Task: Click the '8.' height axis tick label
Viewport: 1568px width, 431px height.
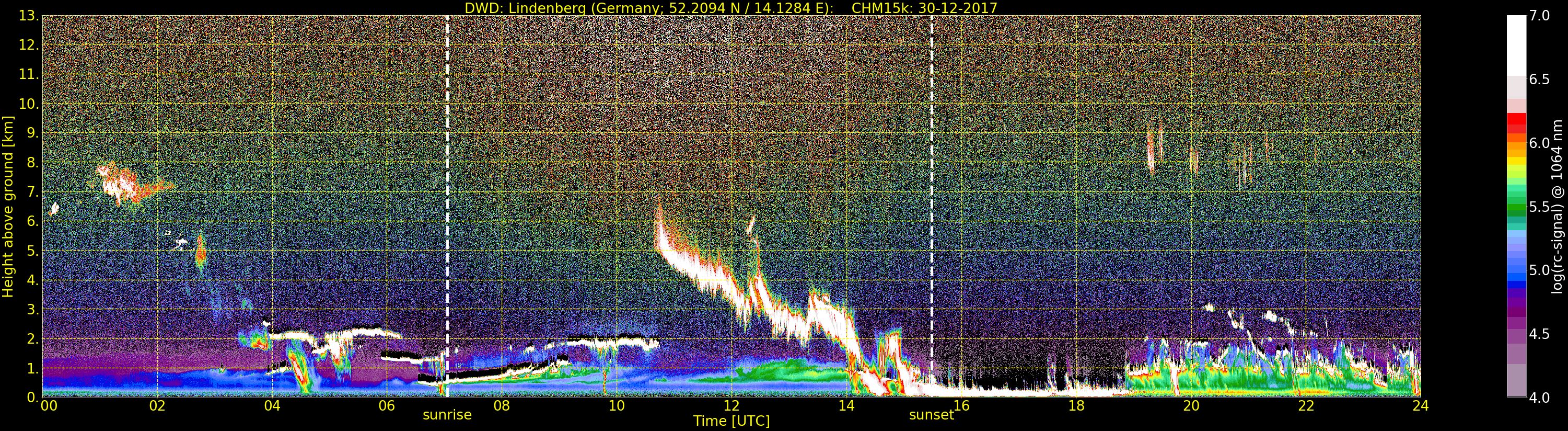Action: [33, 163]
